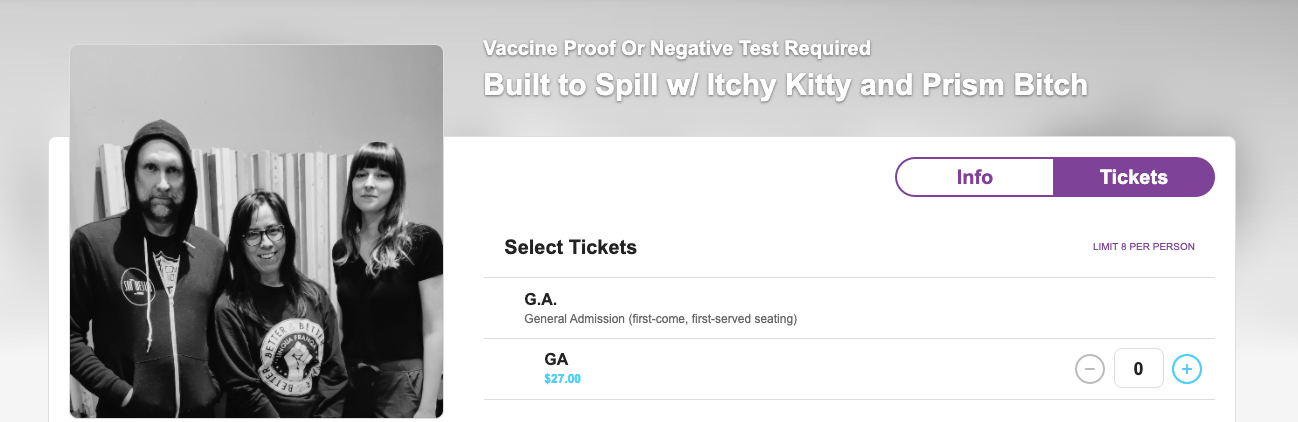Decrease GA ticket quantity with minus button
This screenshot has width=1298, height=422.
pyautogui.click(x=1089, y=369)
